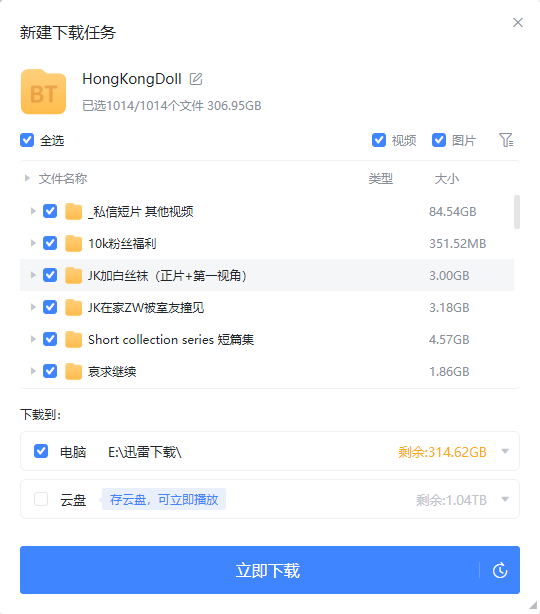Select the _私信短片 其他视频 row name

pyautogui.click(x=141, y=212)
